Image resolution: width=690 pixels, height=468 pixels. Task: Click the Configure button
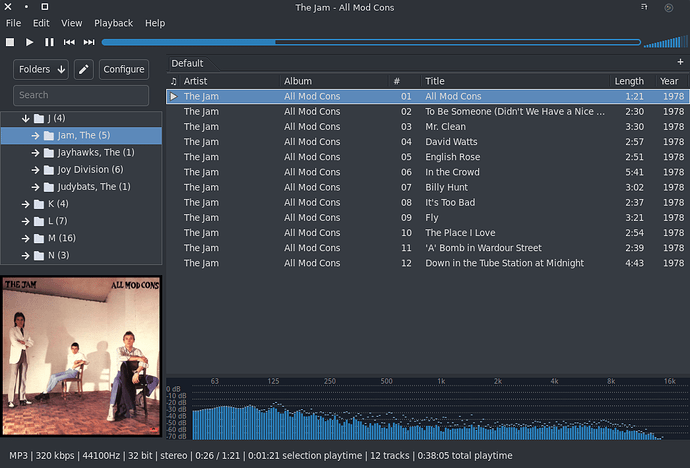124,70
